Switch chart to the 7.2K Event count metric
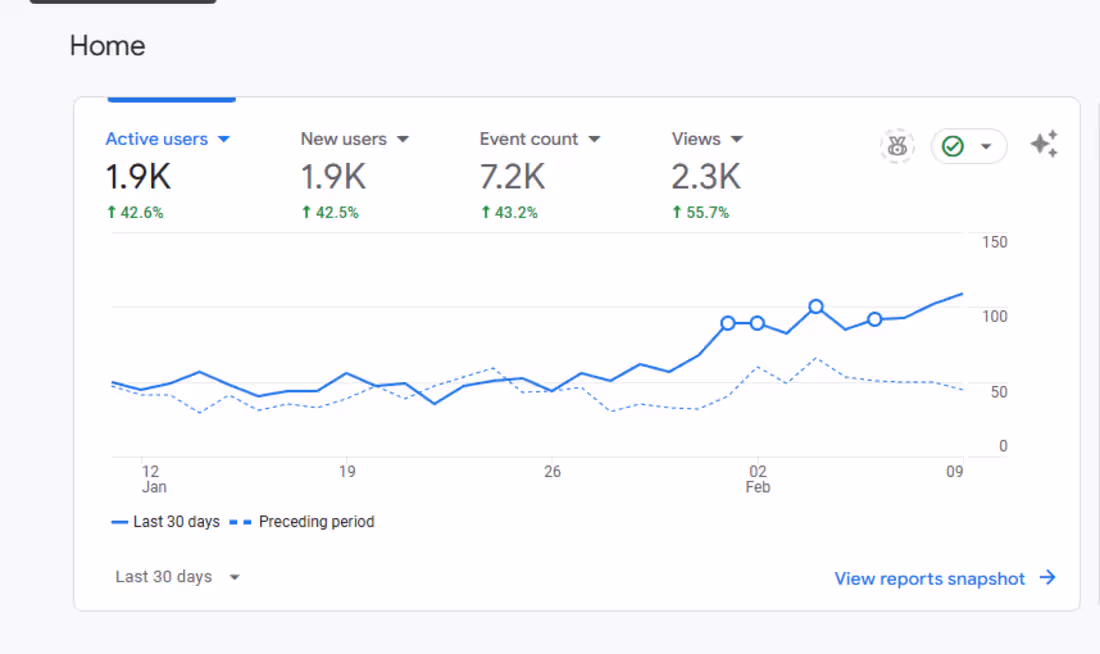The width and height of the screenshot is (1100, 654). point(512,177)
